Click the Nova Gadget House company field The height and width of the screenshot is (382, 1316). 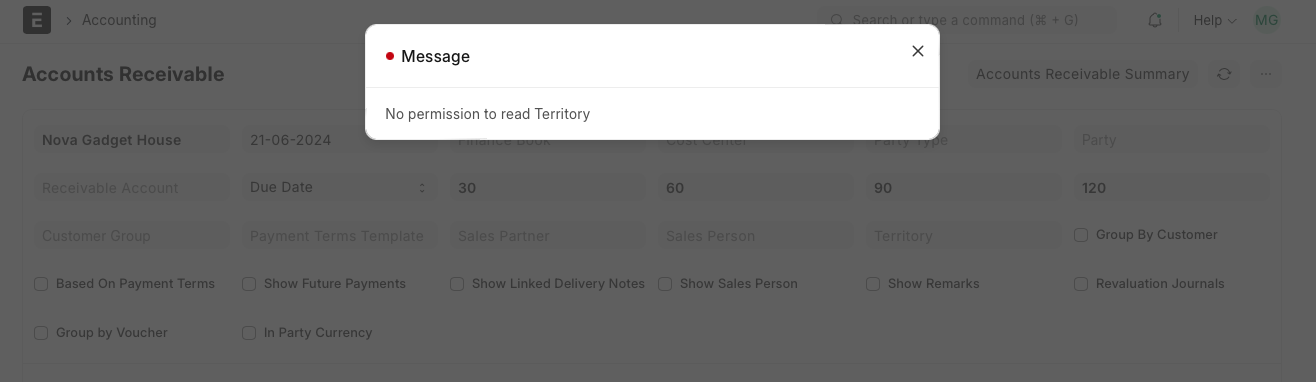pos(131,140)
